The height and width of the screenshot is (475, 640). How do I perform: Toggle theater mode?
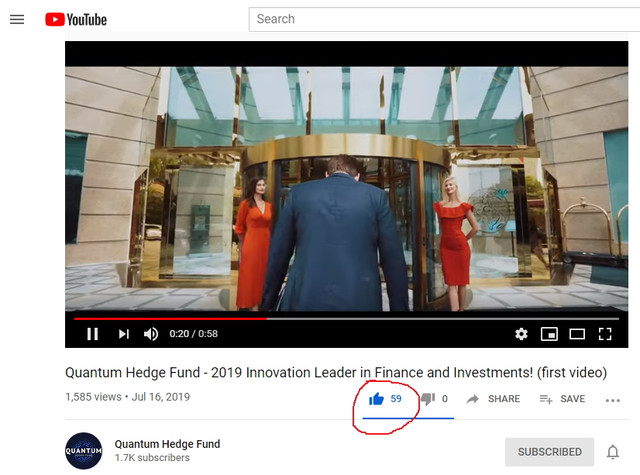[x=577, y=334]
